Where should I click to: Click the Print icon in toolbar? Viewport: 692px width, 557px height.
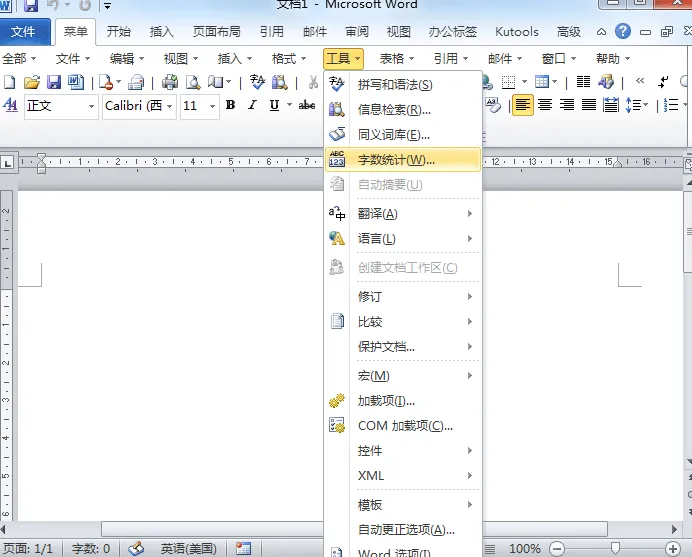169,82
